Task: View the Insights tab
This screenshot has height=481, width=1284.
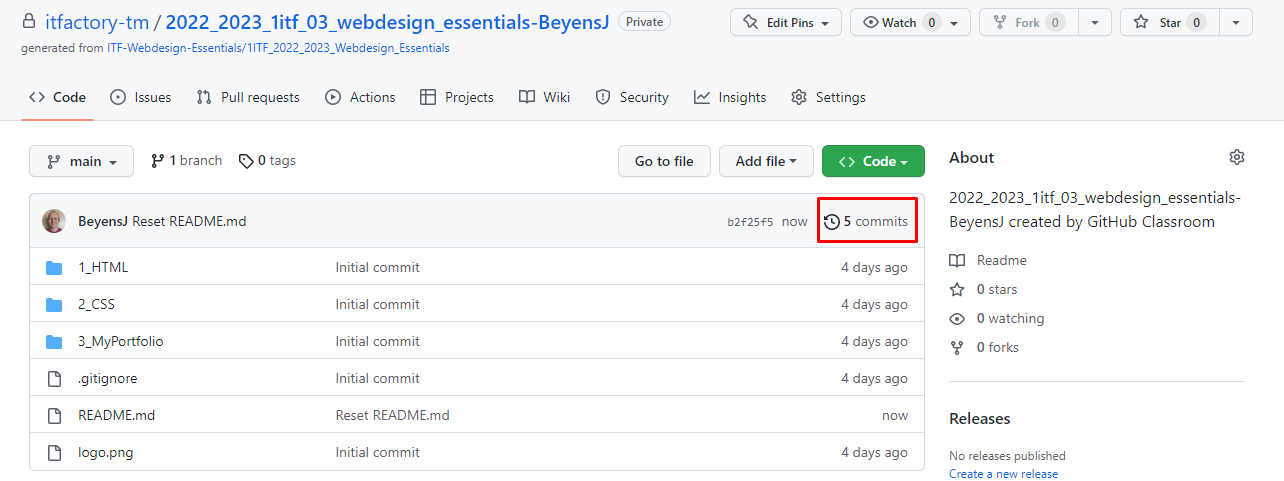Action: point(730,97)
